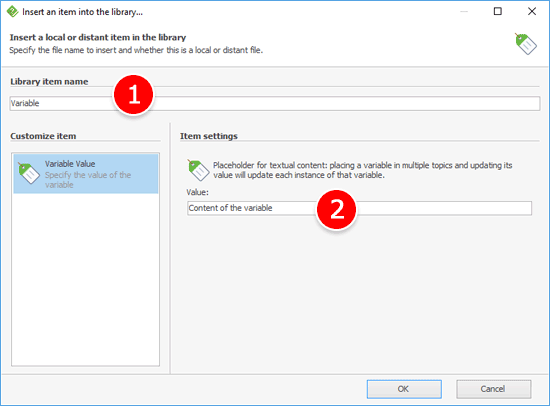This screenshot has width=550, height=406.
Task: Click the Item settings section heading
Action: pos(209,136)
